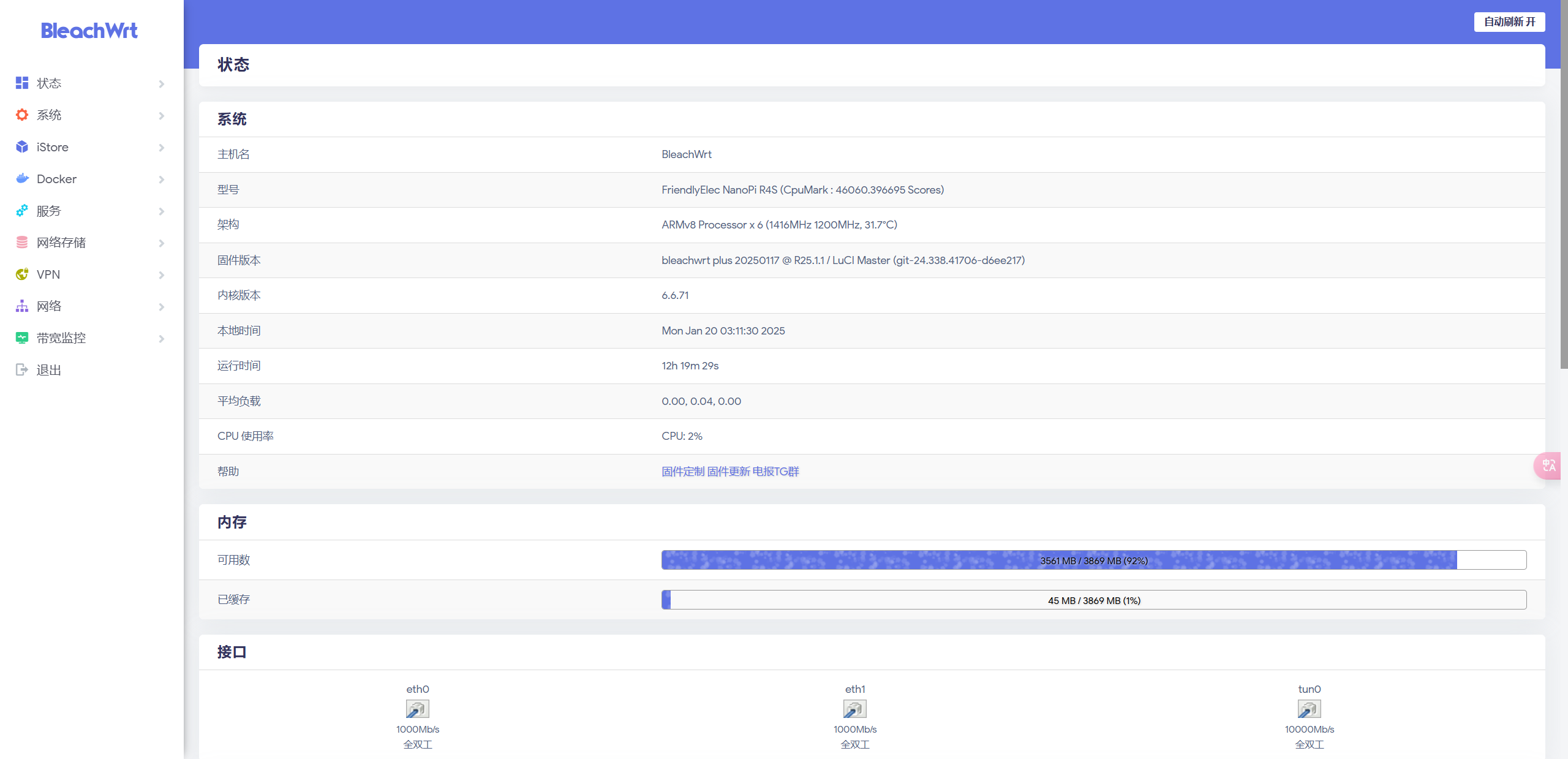
Task: Click uptime value 12h 19m 29s
Action: (690, 366)
